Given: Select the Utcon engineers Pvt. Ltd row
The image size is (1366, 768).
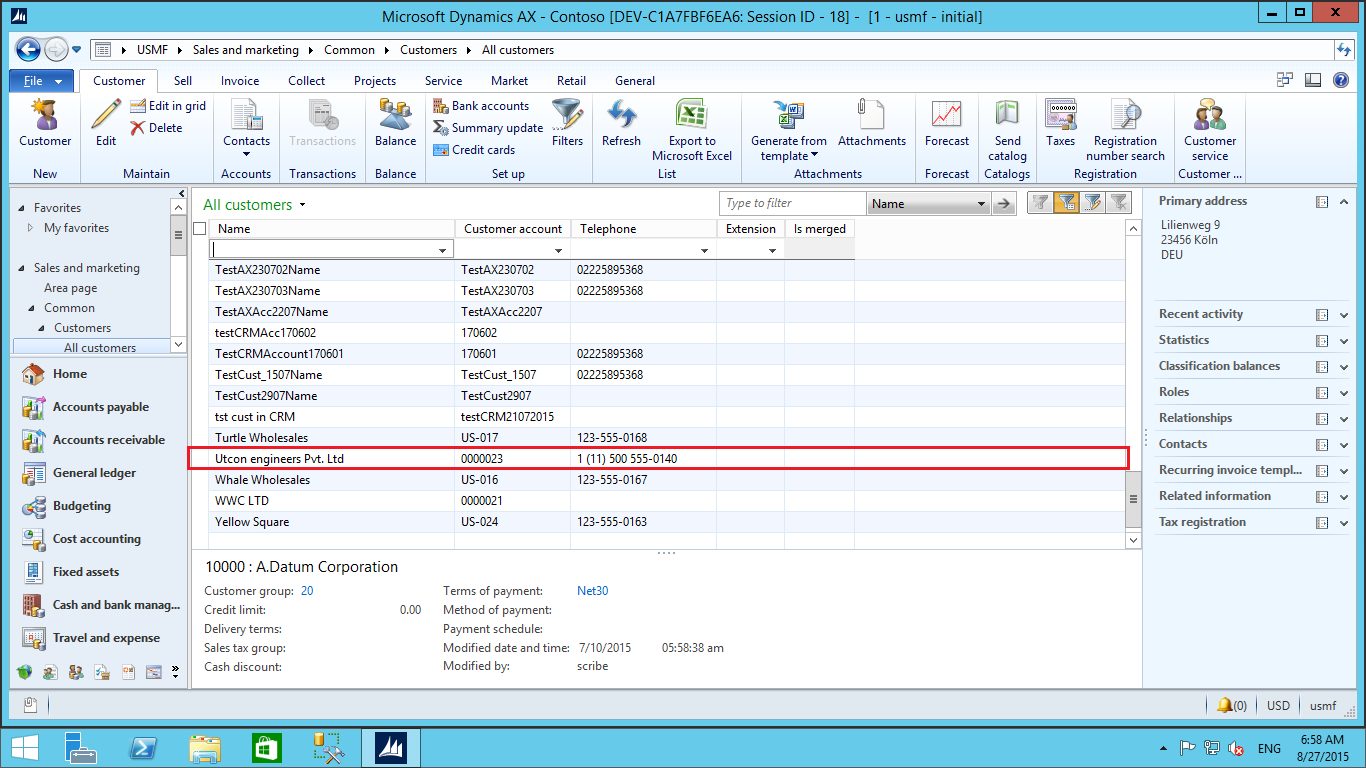Looking at the screenshot, I should (658, 459).
